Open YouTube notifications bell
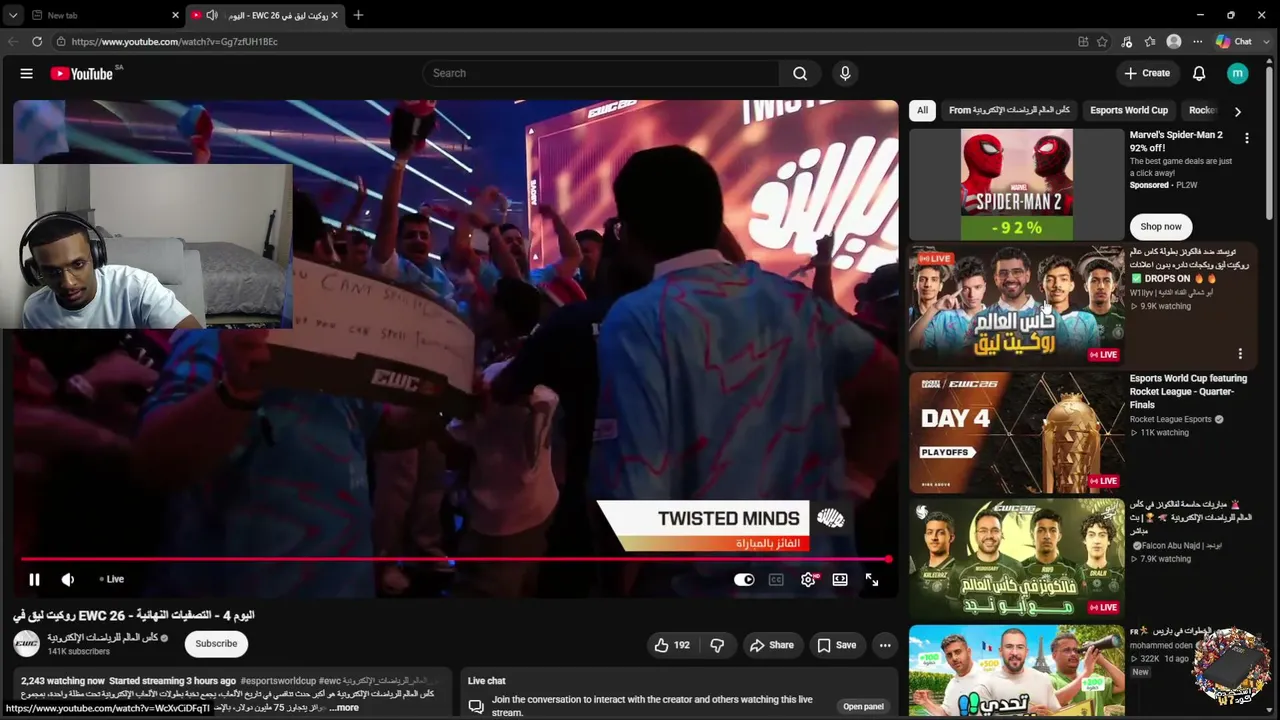The width and height of the screenshot is (1280, 720). [x=1199, y=73]
